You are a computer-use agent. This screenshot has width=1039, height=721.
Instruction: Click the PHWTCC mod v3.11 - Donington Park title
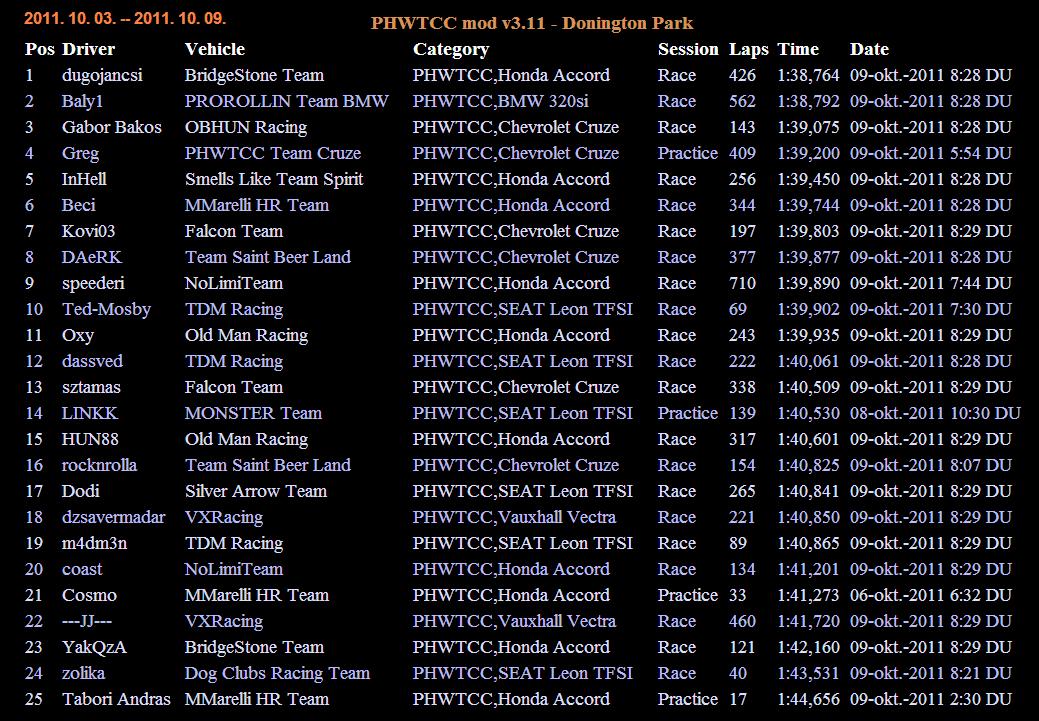(x=532, y=23)
